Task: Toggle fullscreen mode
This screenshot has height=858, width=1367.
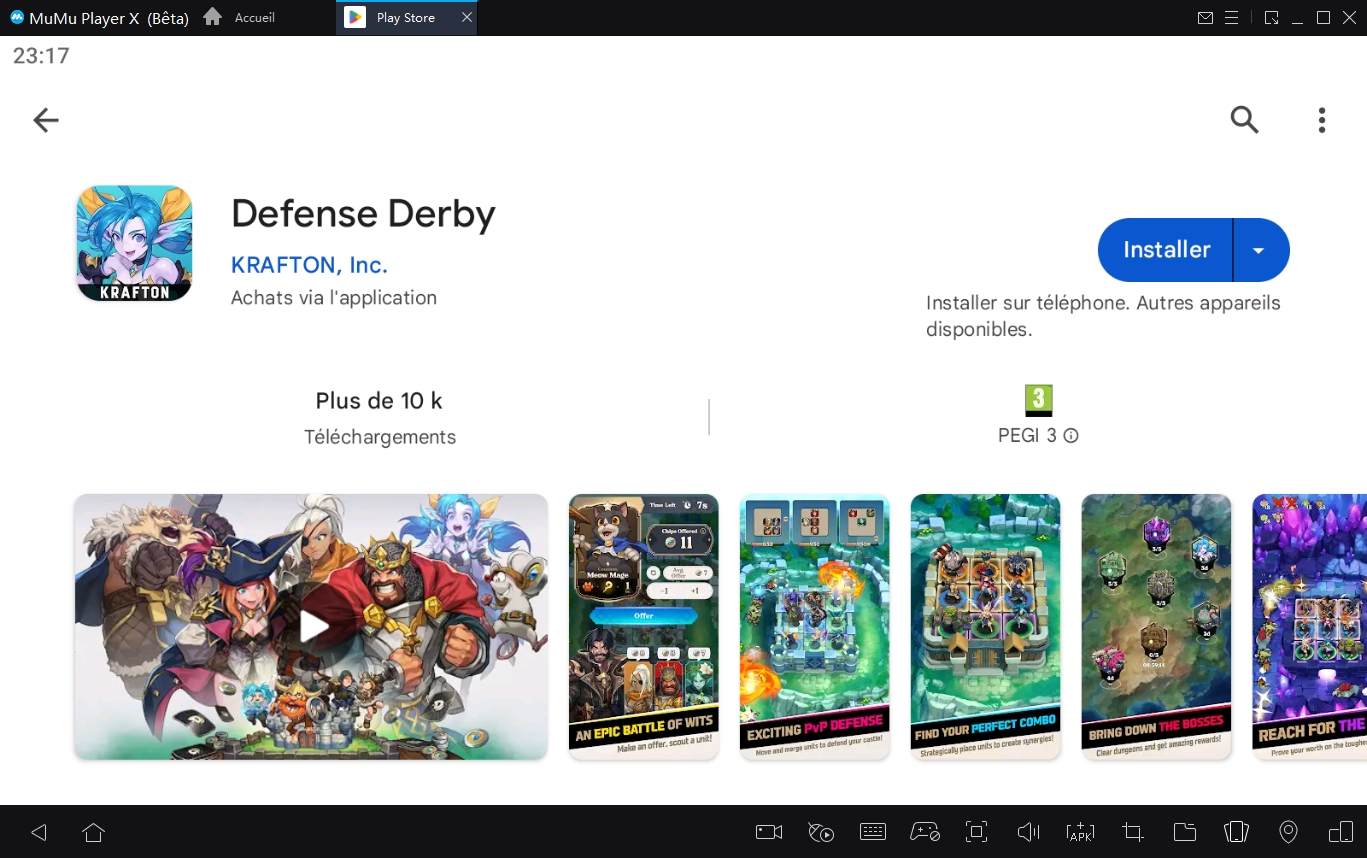Action: coord(976,832)
